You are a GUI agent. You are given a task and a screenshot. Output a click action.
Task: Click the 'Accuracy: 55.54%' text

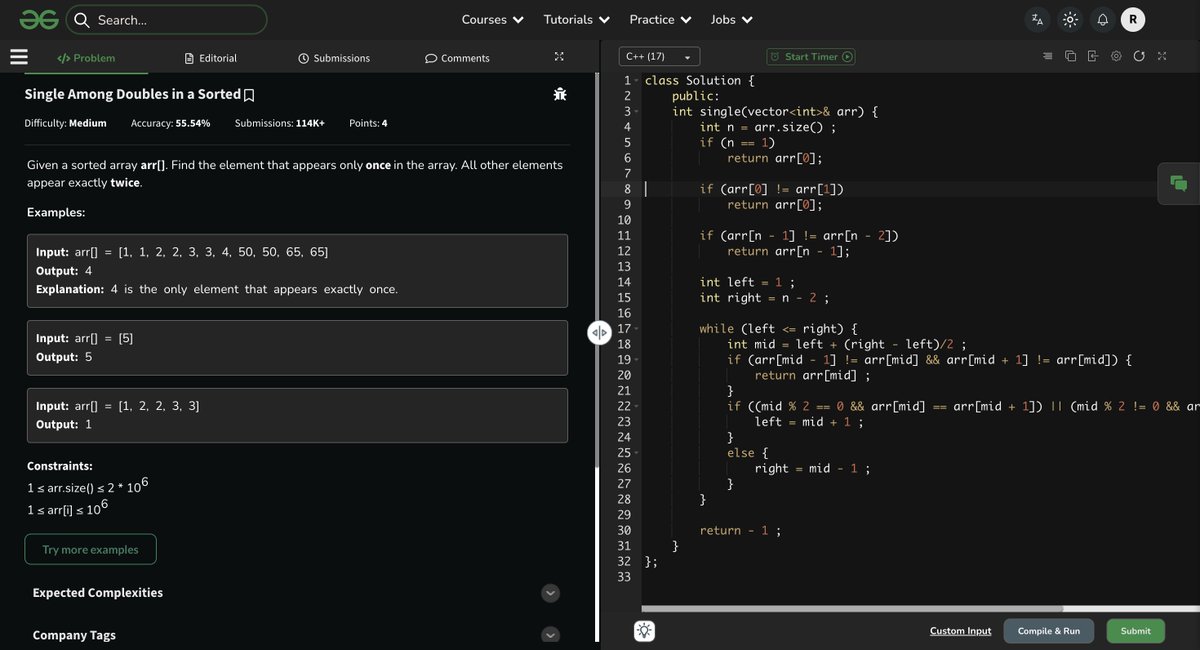[170, 123]
